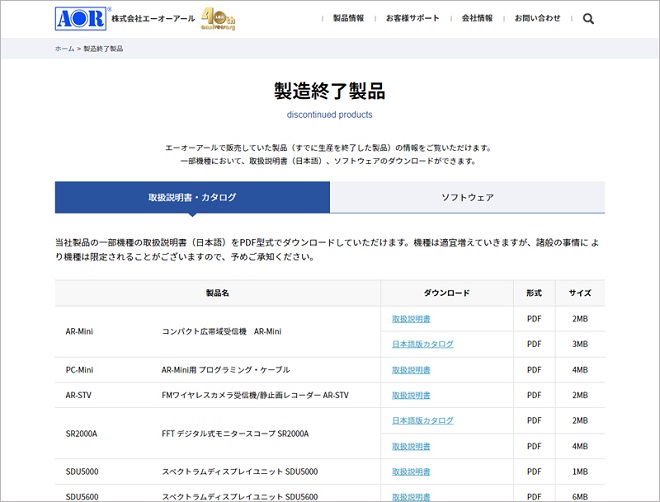Click the 40th anniversary badge
The image size is (660, 502).
tap(218, 19)
